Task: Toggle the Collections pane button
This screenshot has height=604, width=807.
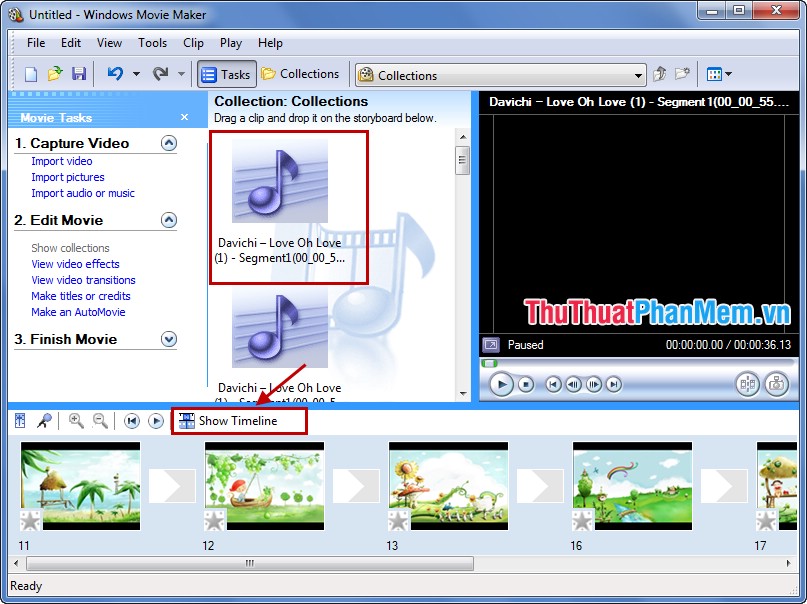Action: click(x=300, y=73)
